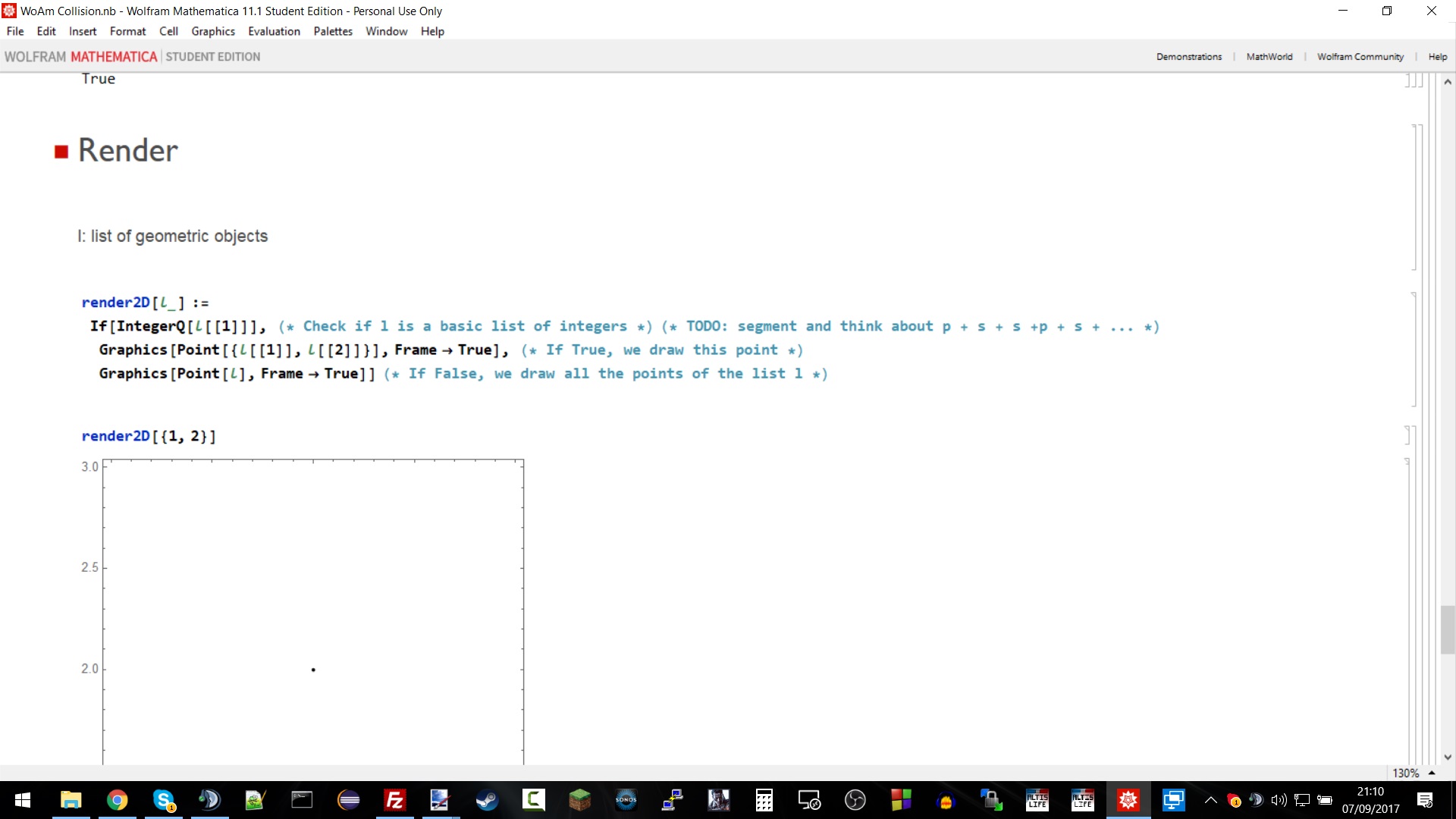Image resolution: width=1456 pixels, height=819 pixels.
Task: Open the Demonstrations link
Action: [x=1188, y=57]
